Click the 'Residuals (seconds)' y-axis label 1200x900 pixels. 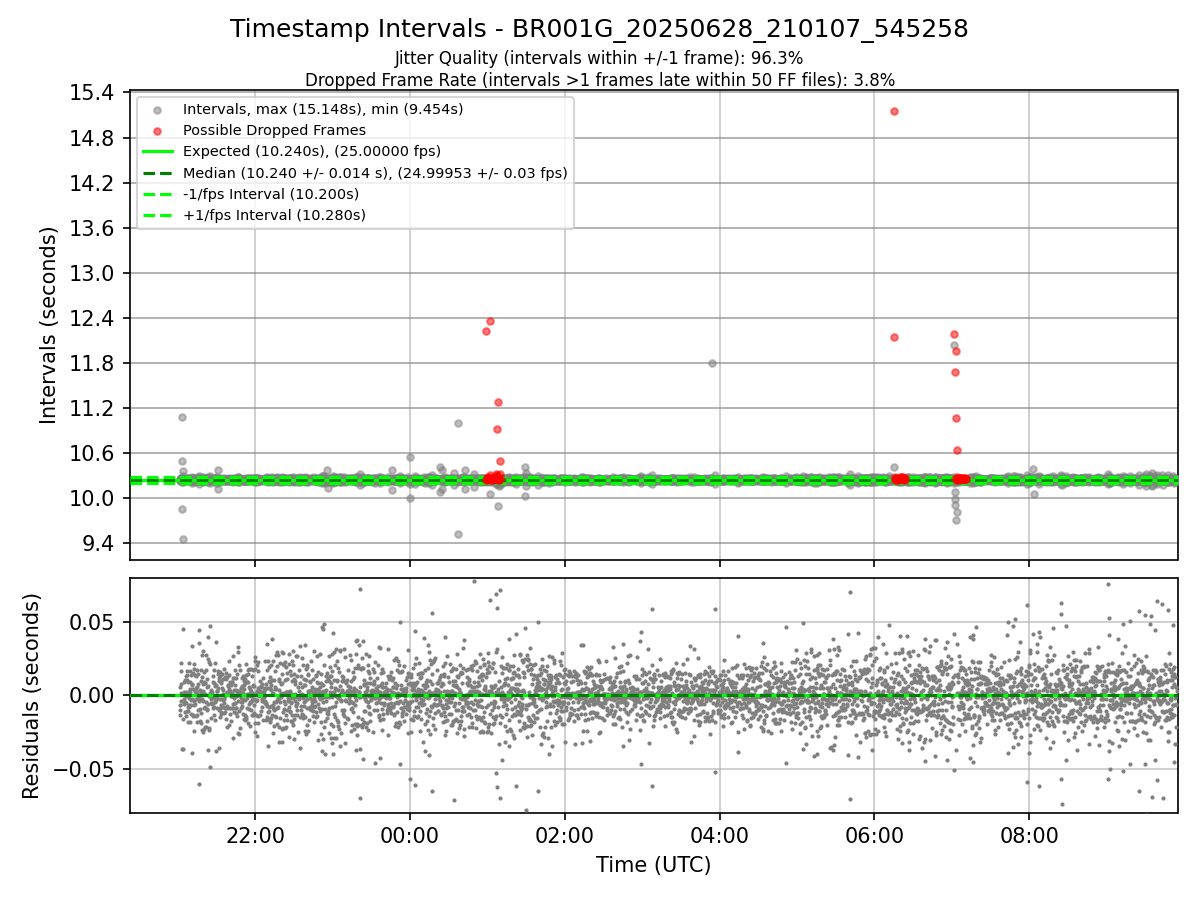point(31,696)
